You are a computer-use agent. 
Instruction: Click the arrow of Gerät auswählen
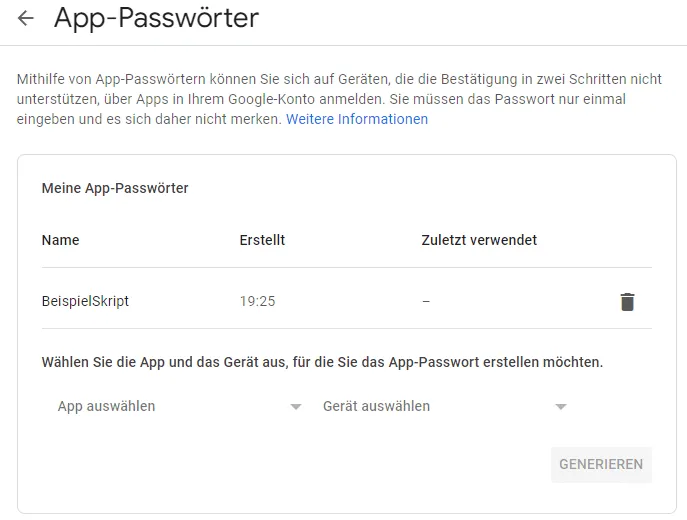(561, 407)
